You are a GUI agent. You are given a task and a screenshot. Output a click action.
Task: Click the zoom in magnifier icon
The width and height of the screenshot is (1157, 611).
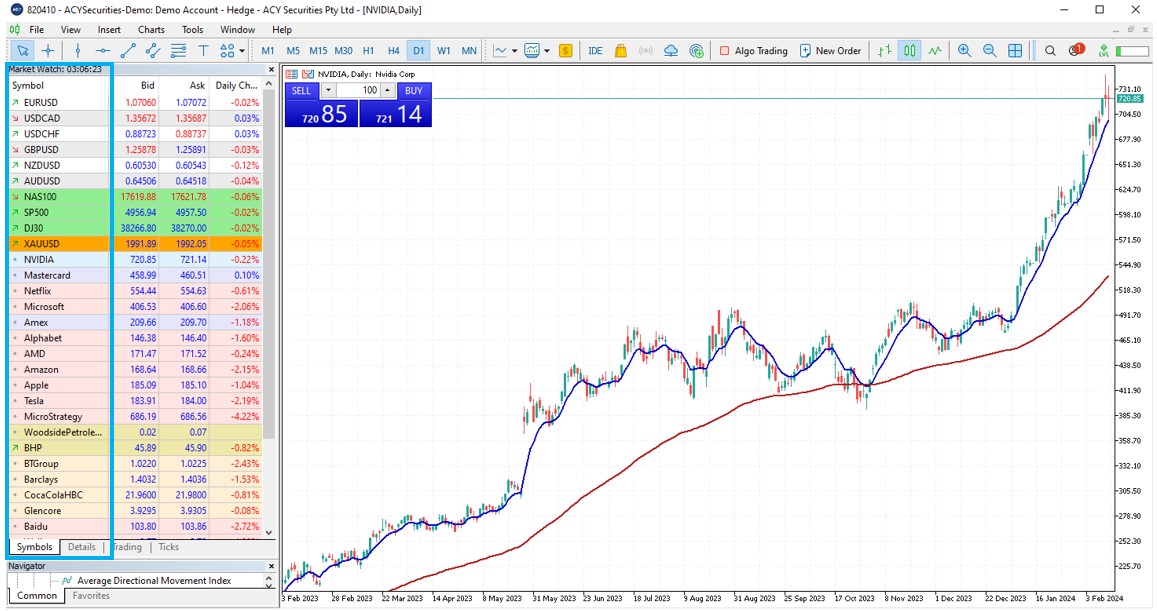tap(964, 51)
